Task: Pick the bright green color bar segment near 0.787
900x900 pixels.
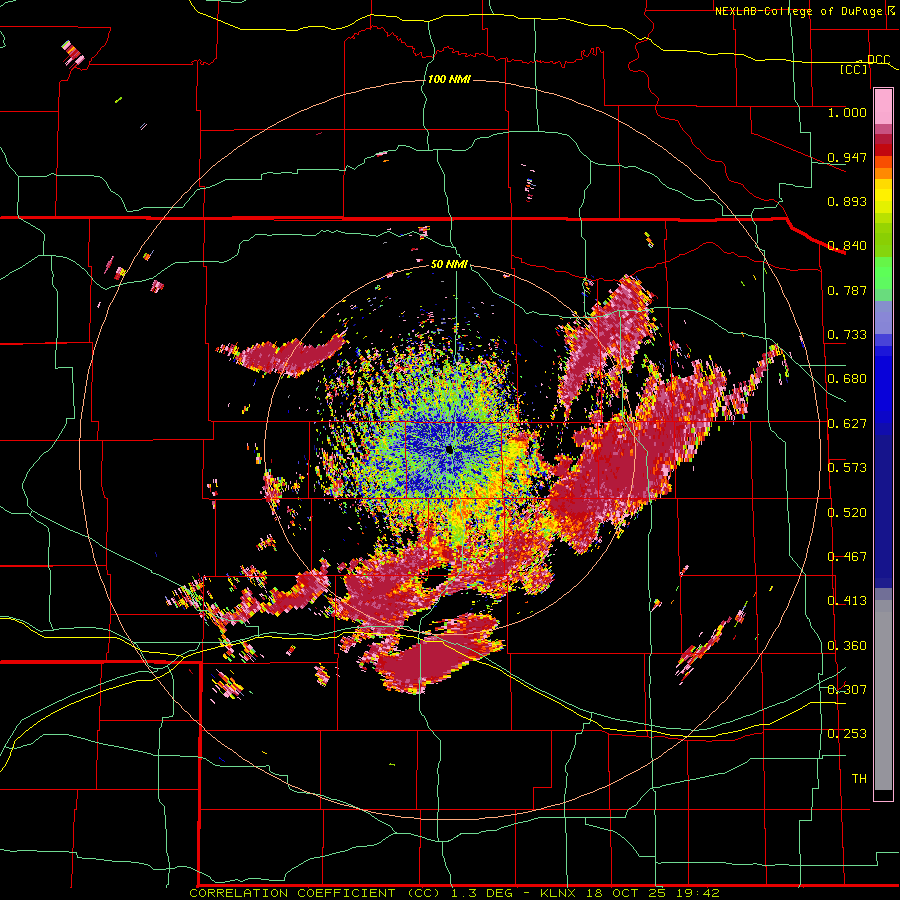Action: [883, 278]
